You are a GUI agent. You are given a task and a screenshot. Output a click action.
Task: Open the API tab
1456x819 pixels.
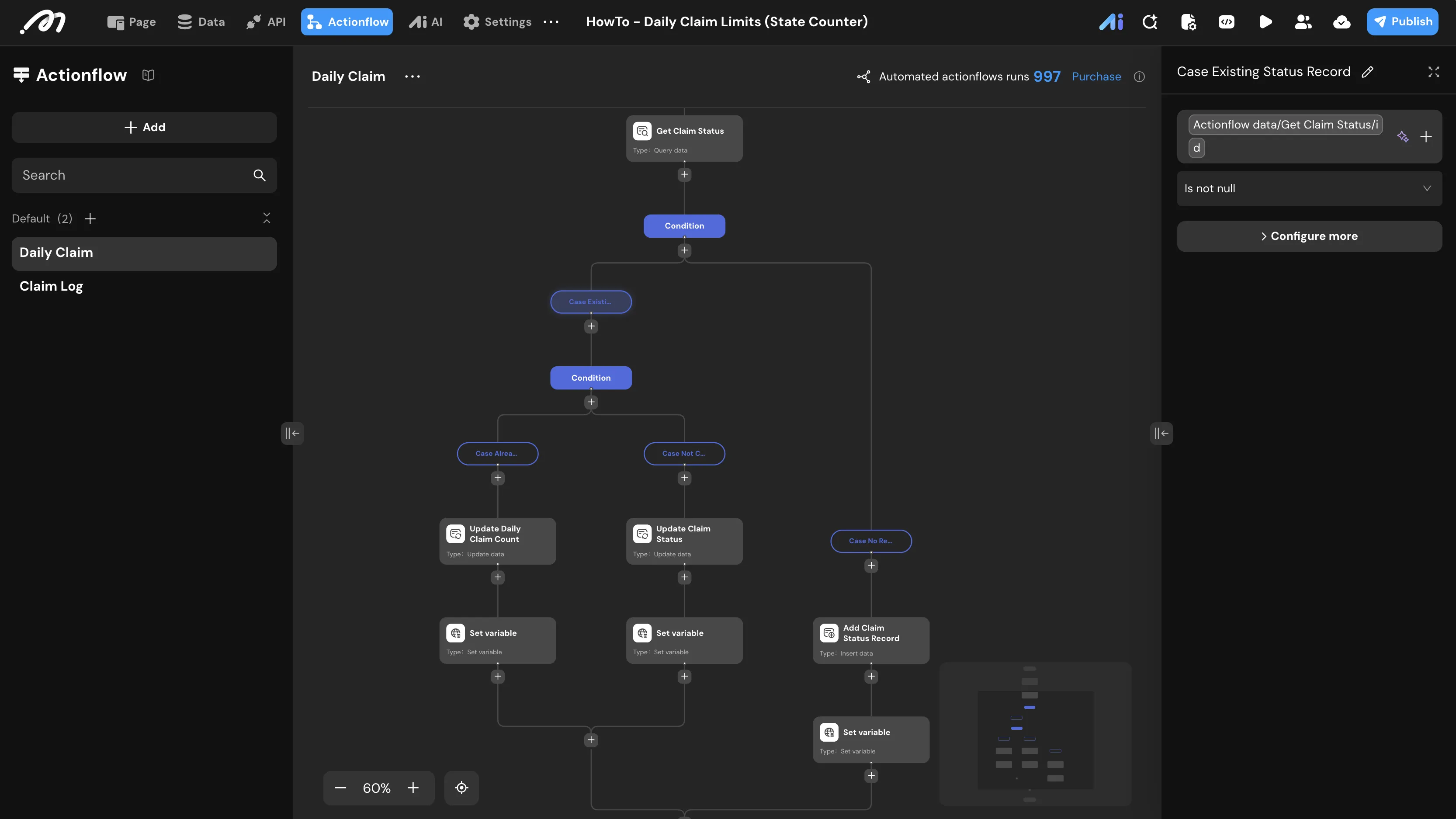pos(266,22)
